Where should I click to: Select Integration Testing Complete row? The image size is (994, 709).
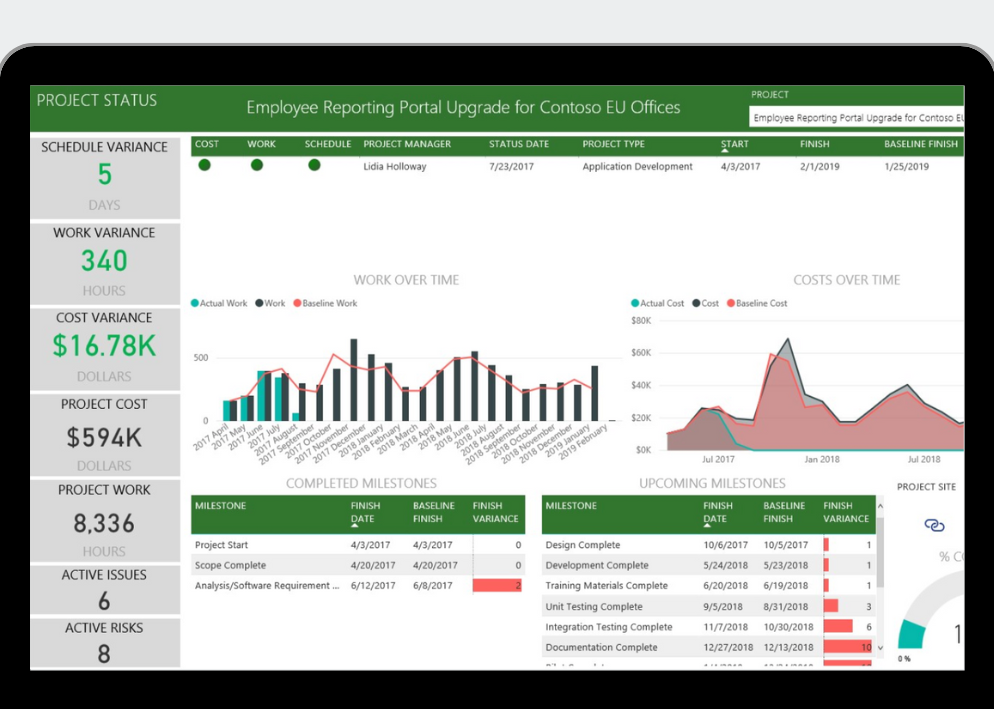[x=709, y=627]
